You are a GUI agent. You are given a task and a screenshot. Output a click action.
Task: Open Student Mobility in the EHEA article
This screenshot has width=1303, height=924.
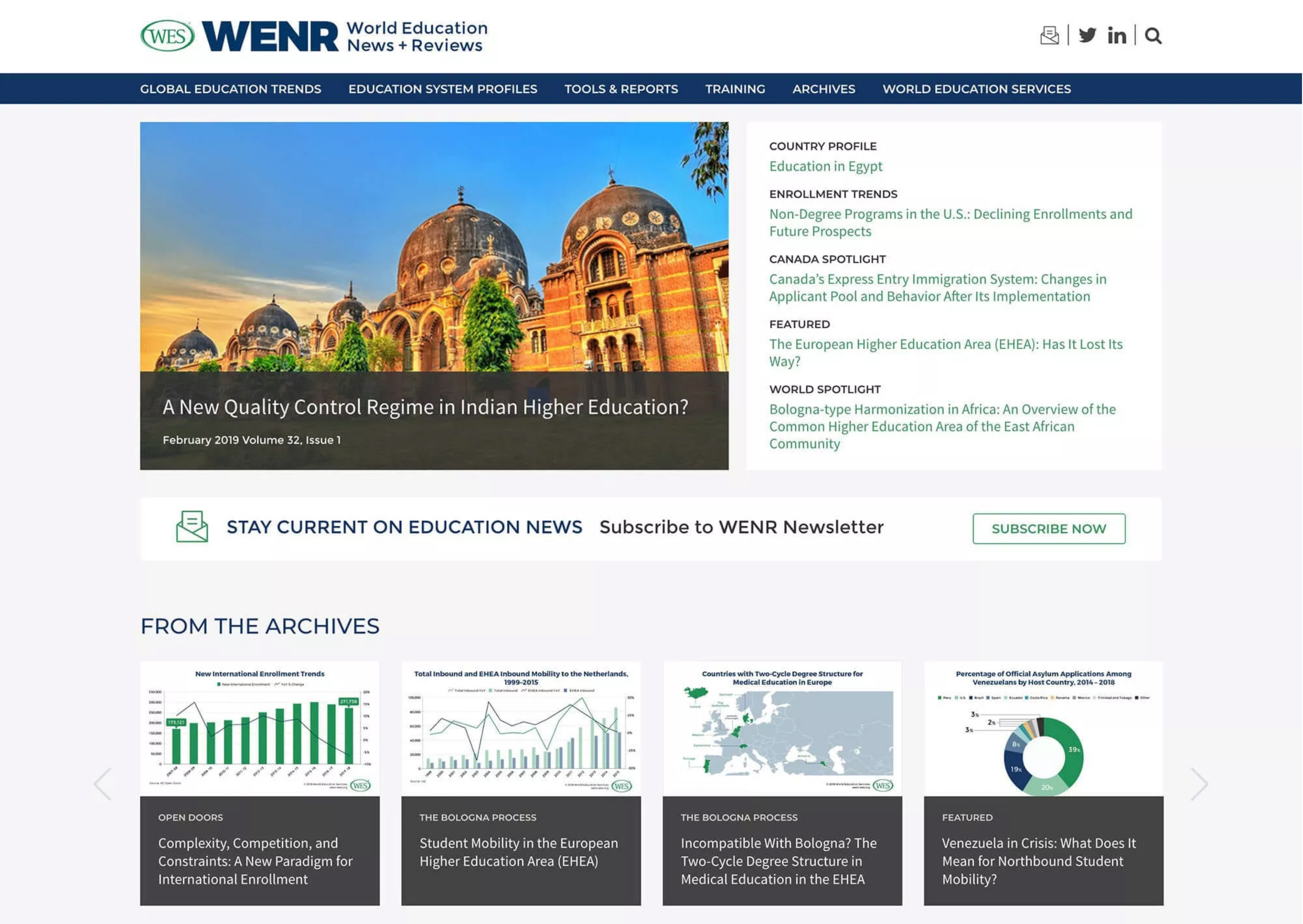pos(518,852)
